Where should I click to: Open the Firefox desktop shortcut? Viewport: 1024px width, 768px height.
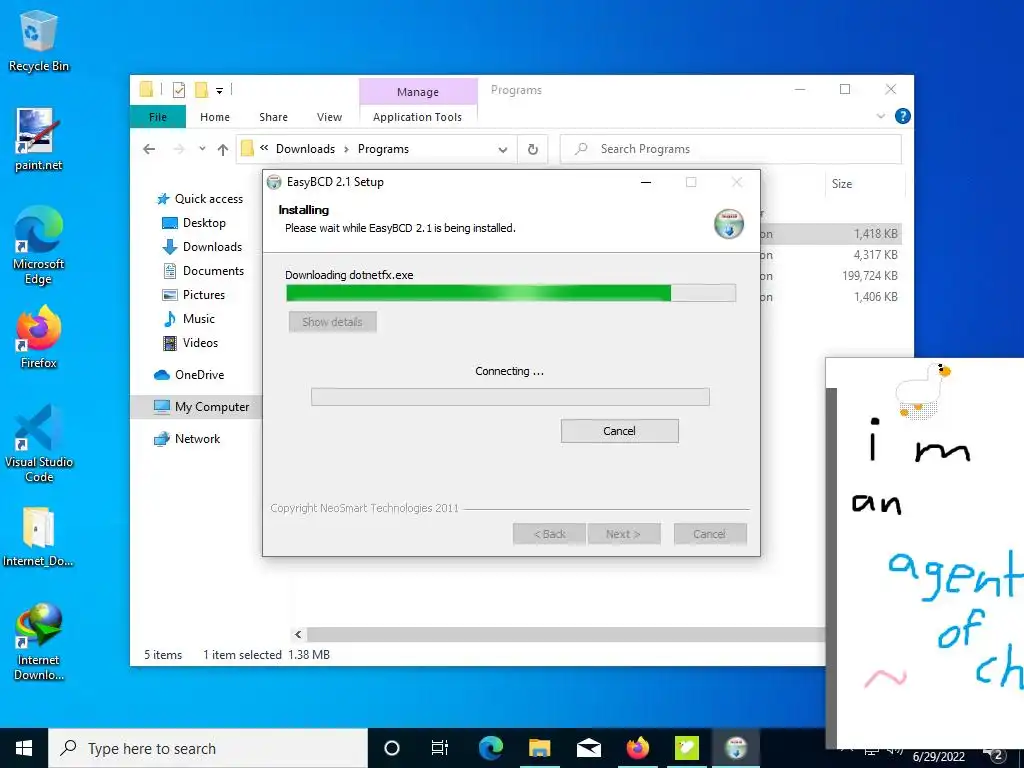click(x=38, y=338)
